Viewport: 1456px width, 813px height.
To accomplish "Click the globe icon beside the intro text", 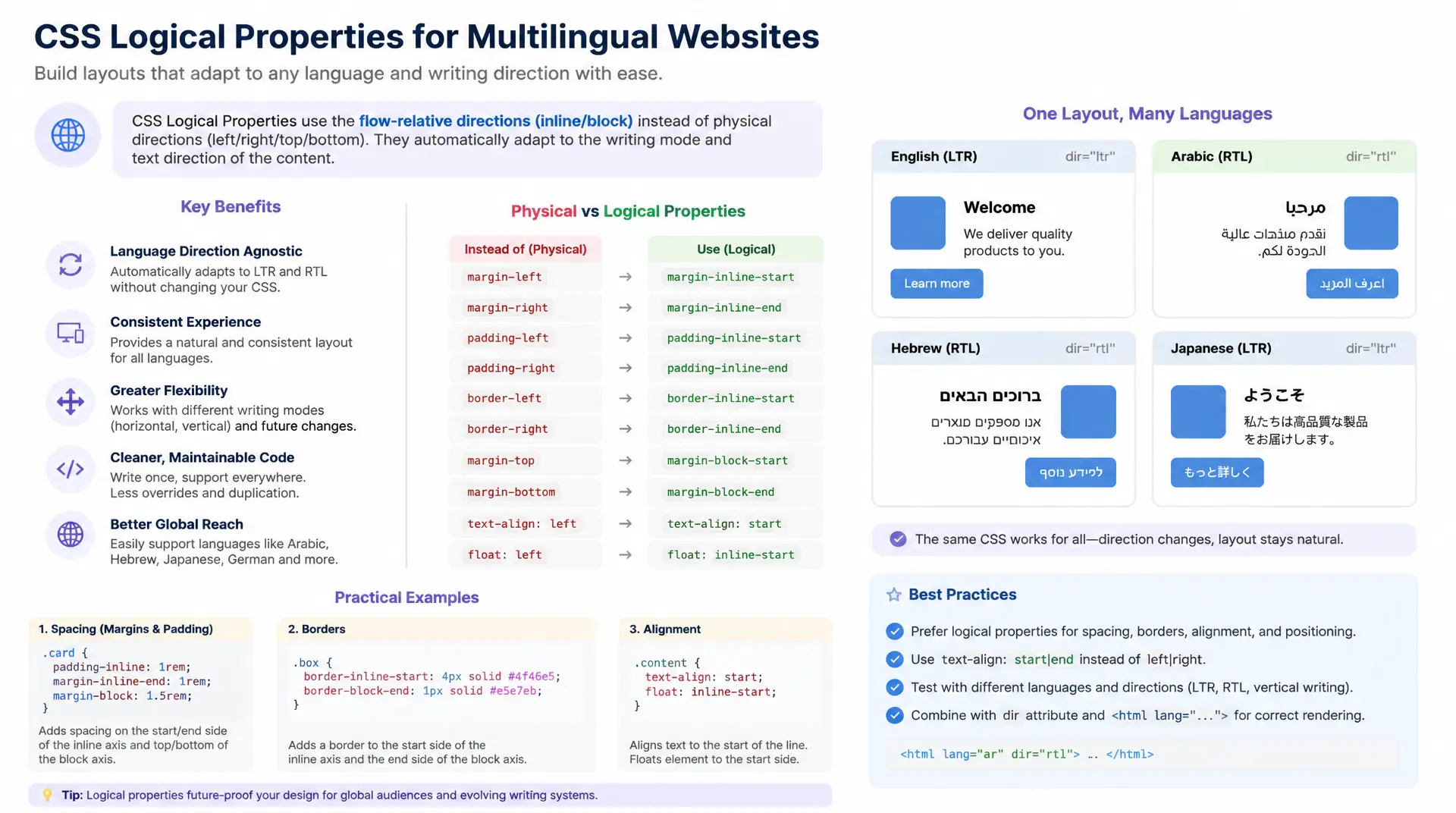I will pos(67,136).
